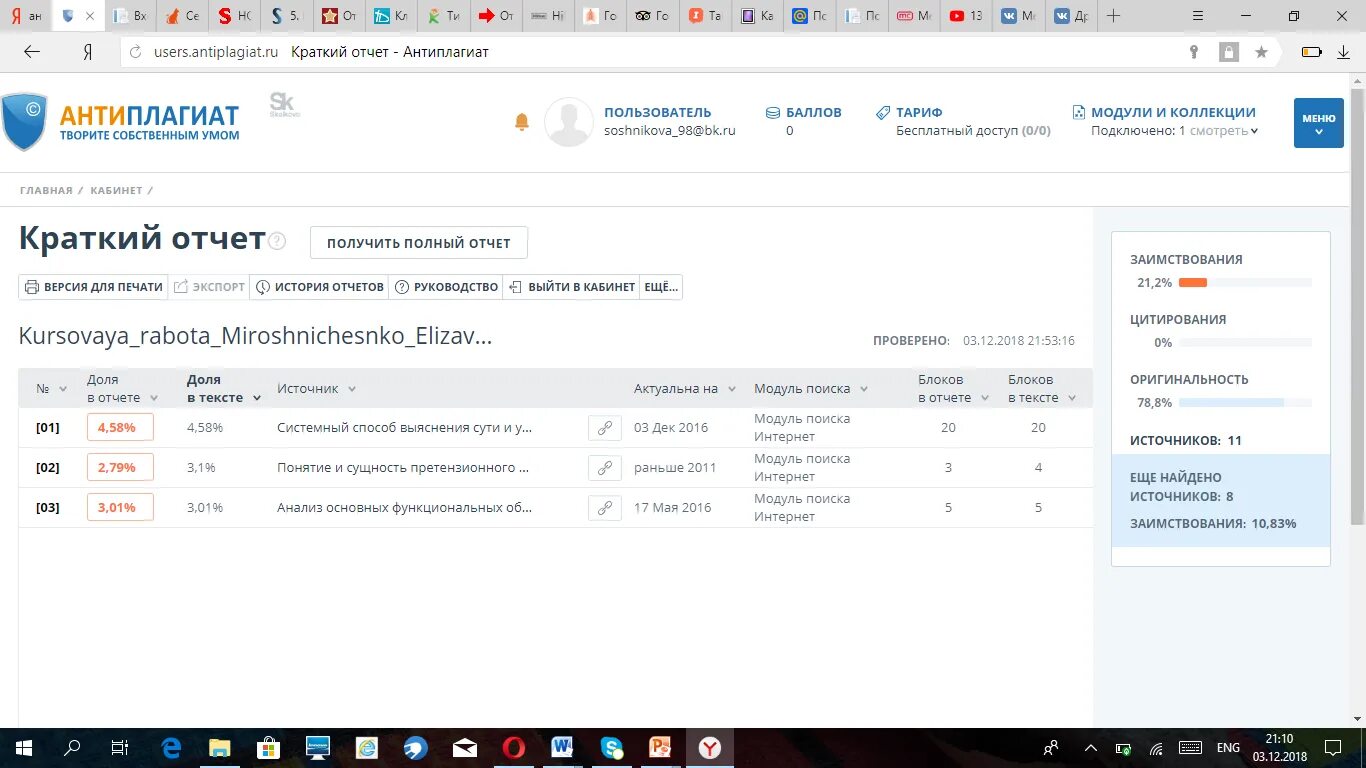The image size is (1366, 768).
Task: Go to КАБИНЕТ breadcrumb
Action: 116,190
